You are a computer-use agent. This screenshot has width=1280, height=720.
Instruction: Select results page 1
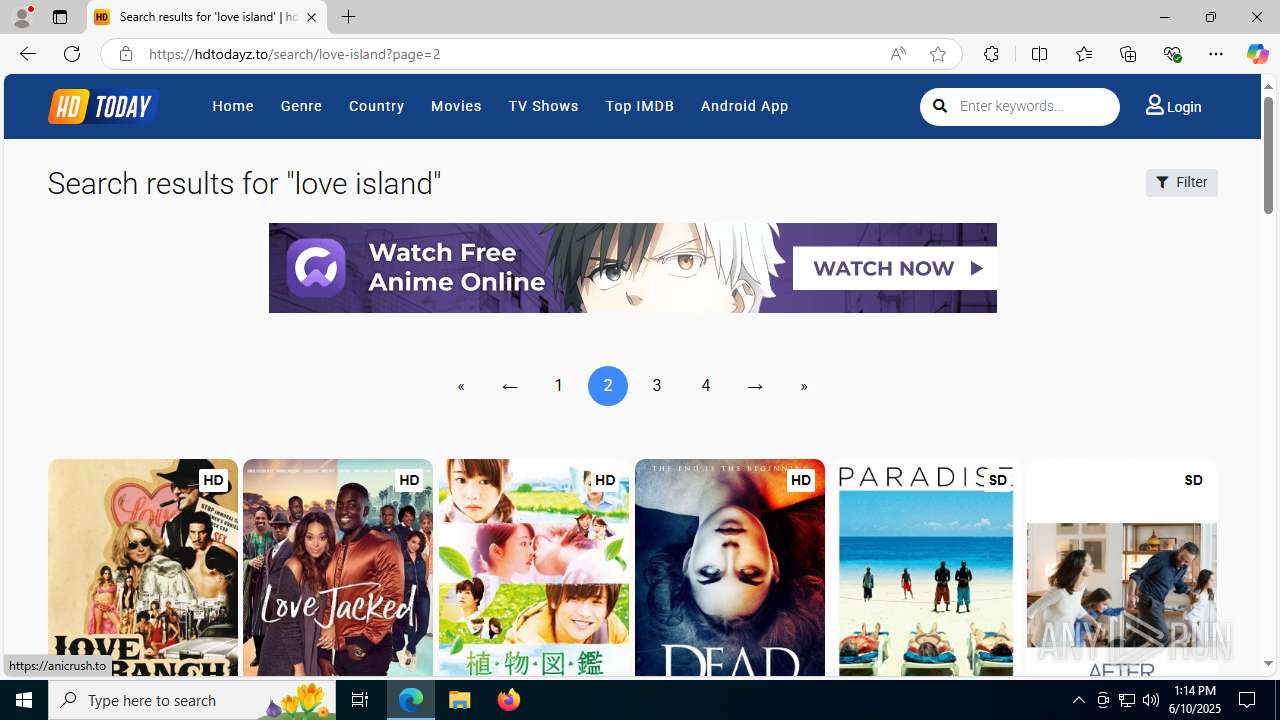[559, 386]
